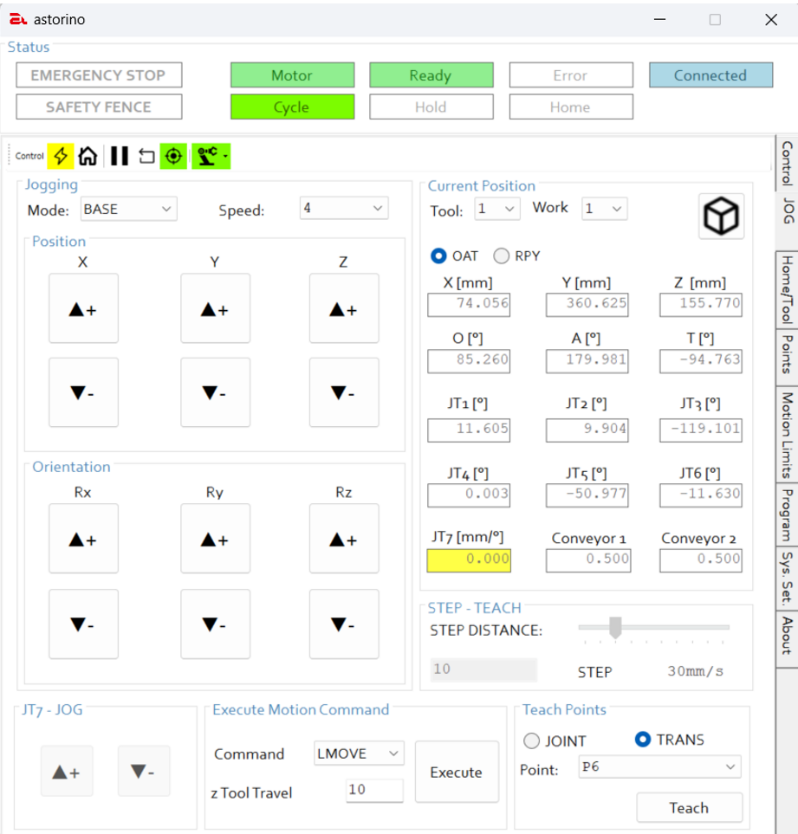The width and height of the screenshot is (798, 834).
Task: Click the repeat loop arrow icon
Action: point(146,156)
